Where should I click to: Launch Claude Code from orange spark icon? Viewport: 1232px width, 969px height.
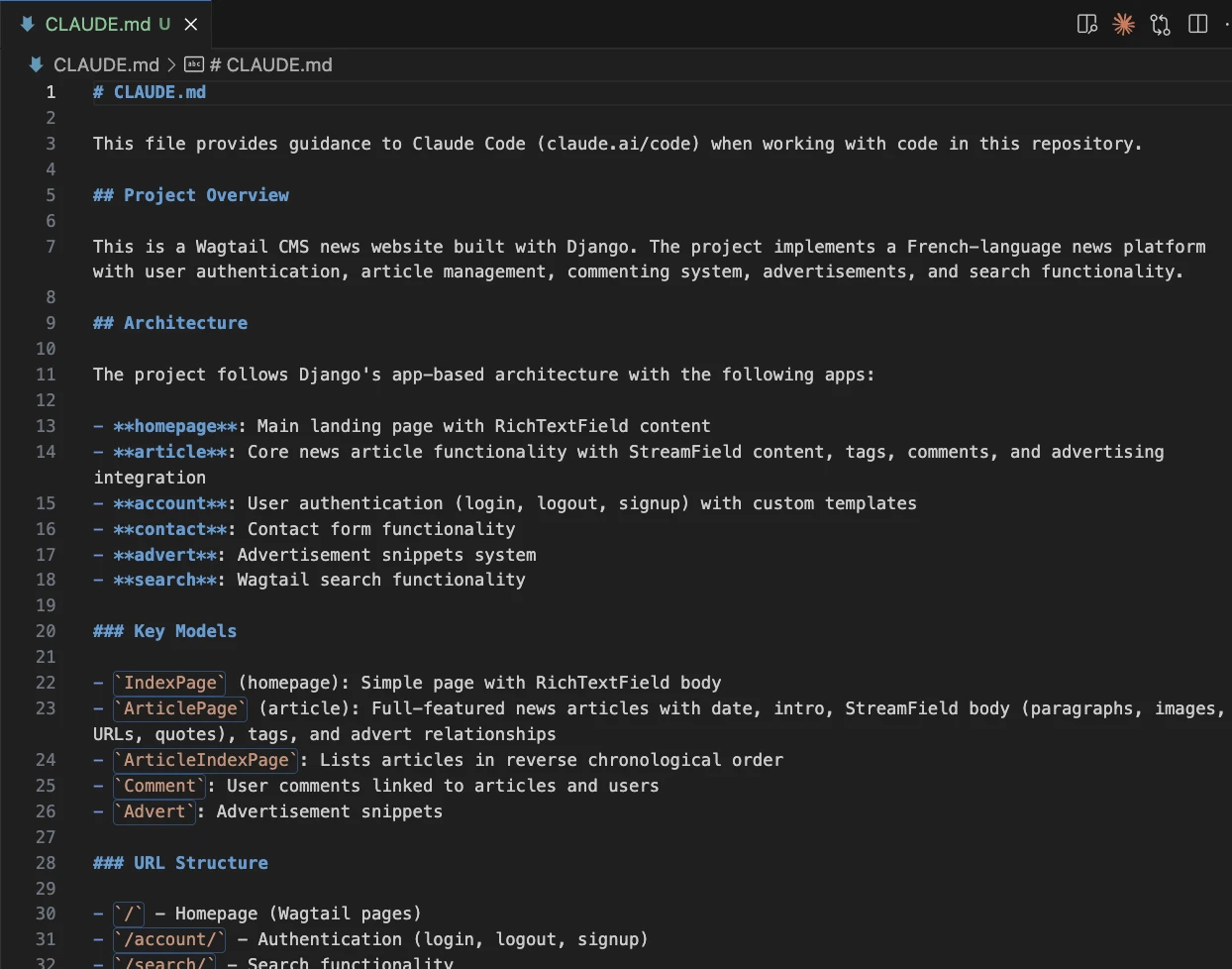click(x=1123, y=24)
